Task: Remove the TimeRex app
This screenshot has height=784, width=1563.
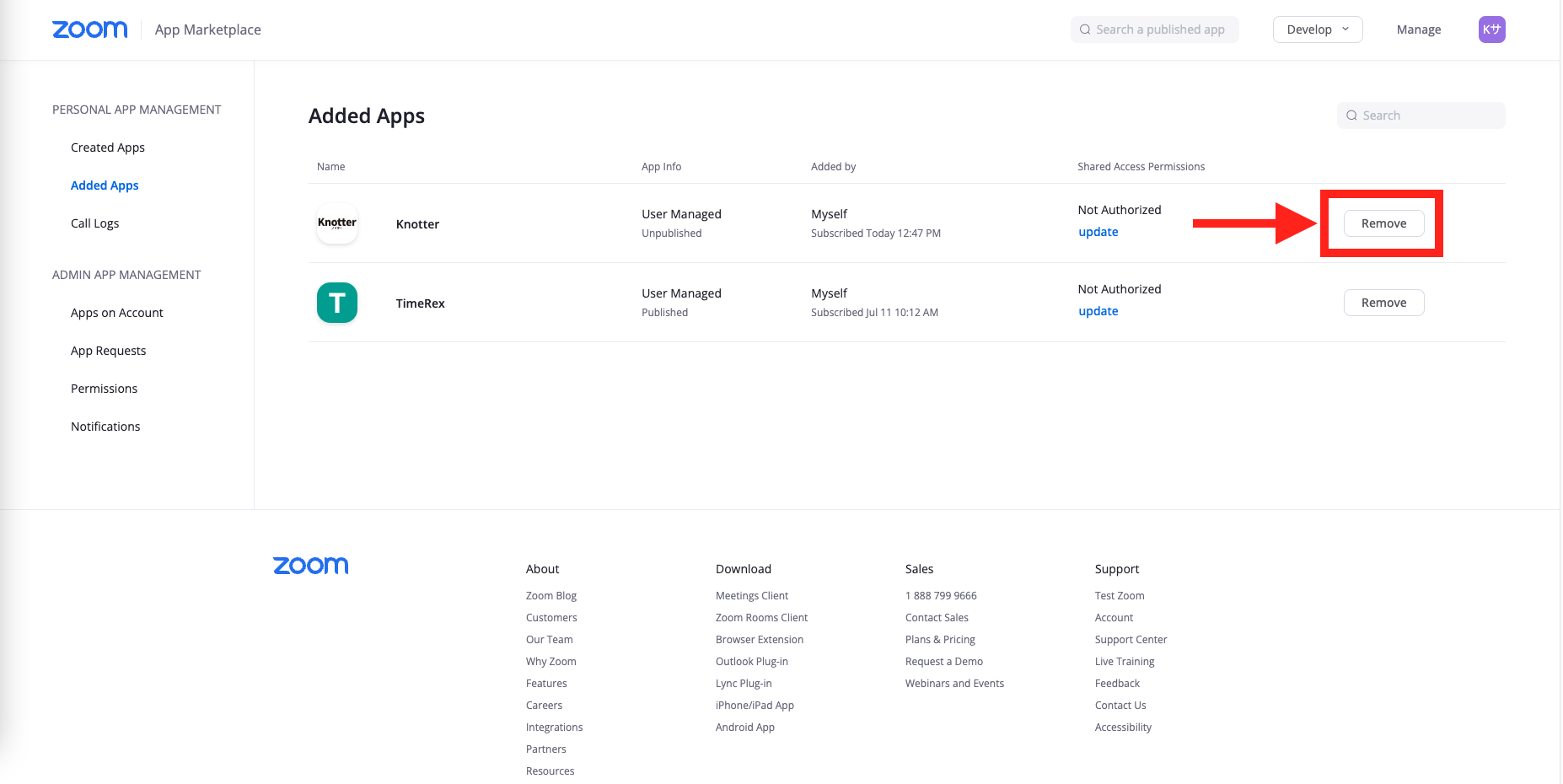Action: 1383,303
